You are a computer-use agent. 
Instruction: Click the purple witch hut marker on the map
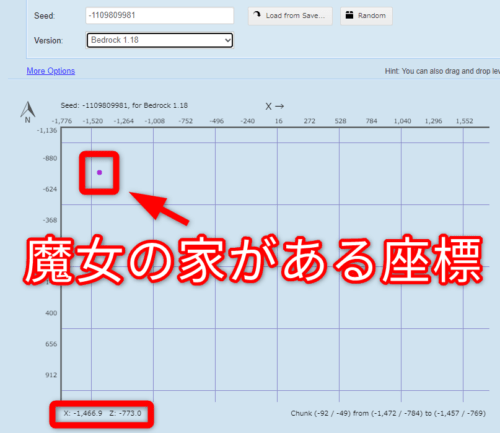[99, 172]
